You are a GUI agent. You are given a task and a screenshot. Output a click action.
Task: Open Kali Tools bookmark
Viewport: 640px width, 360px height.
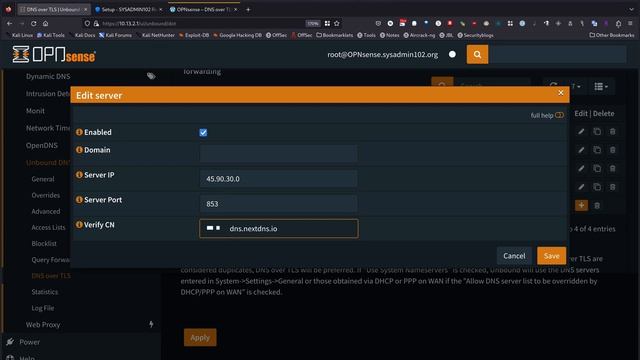(x=51, y=36)
